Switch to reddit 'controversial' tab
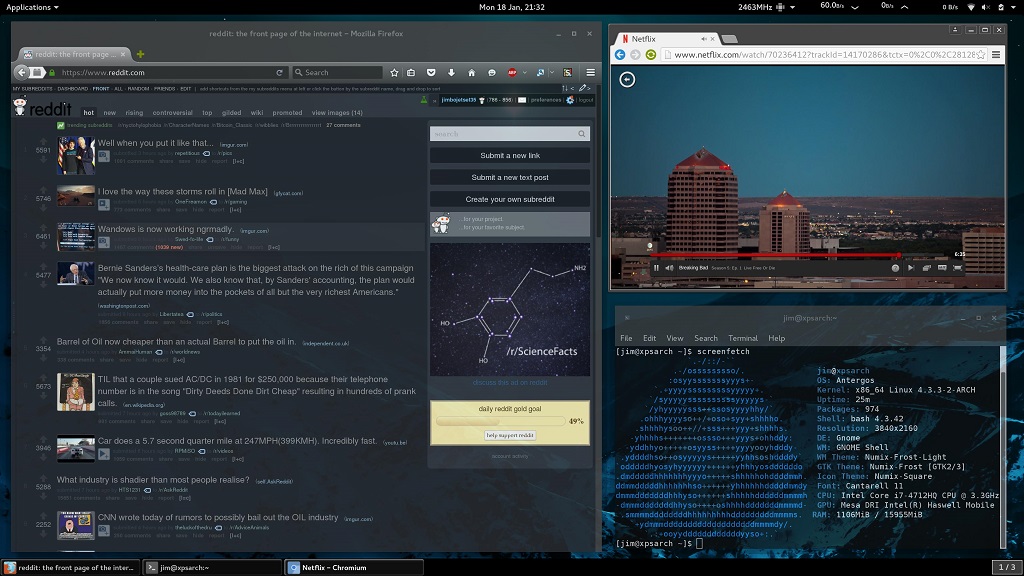1024x576 pixels. coord(172,113)
